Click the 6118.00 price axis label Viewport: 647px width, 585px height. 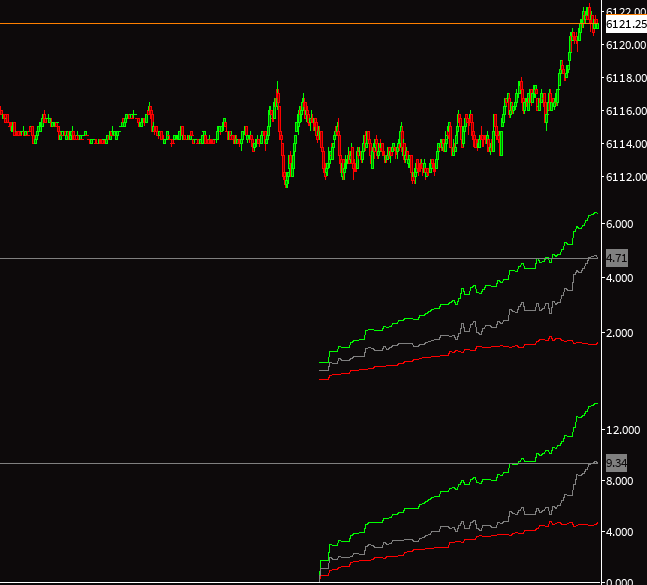point(626,78)
